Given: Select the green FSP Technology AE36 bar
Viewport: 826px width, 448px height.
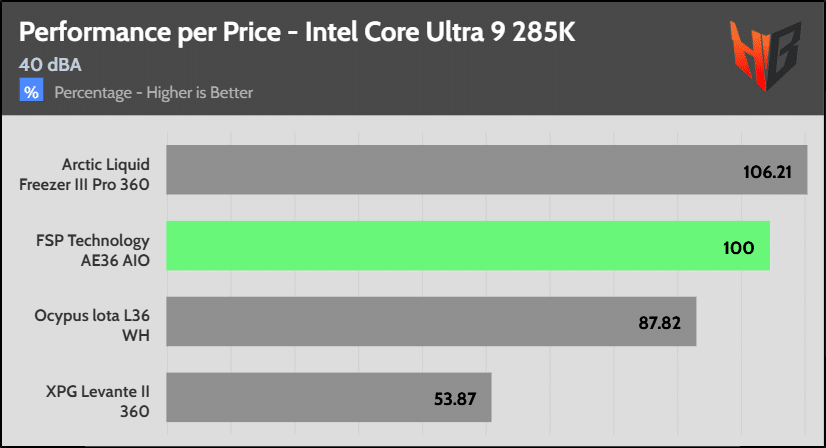Looking at the screenshot, I should pyautogui.click(x=468, y=246).
